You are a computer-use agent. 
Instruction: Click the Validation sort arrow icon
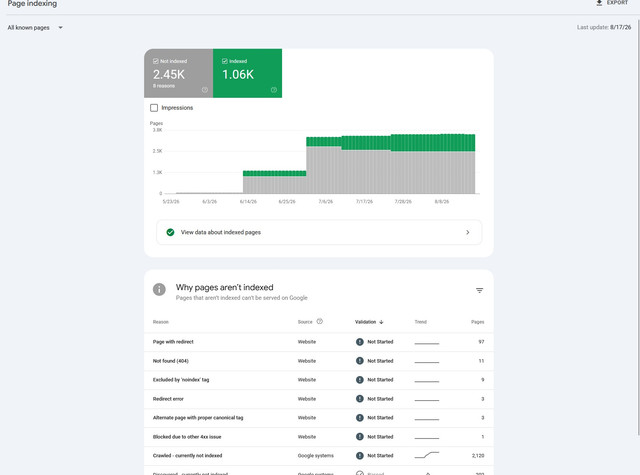click(x=381, y=322)
